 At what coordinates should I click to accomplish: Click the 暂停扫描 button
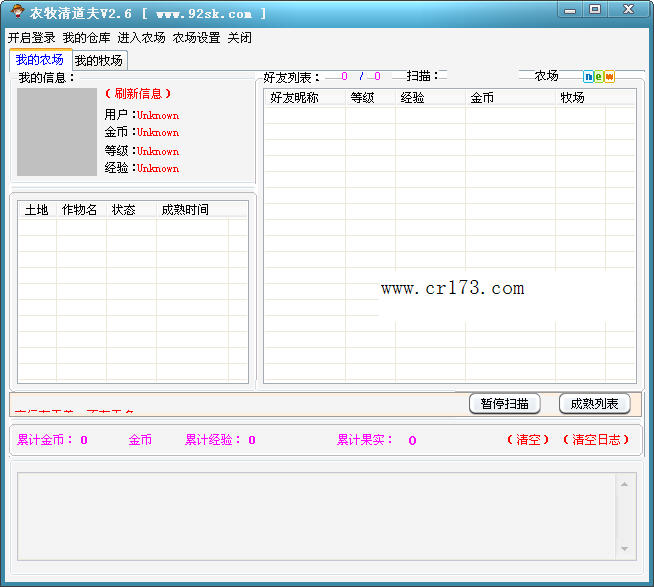point(505,403)
